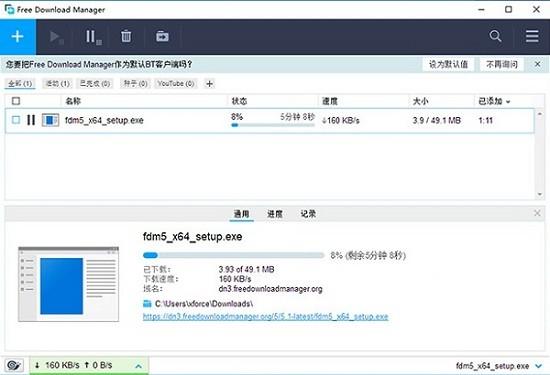This screenshot has height=375, width=550.
Task: Click the size column header
Action: click(420, 101)
